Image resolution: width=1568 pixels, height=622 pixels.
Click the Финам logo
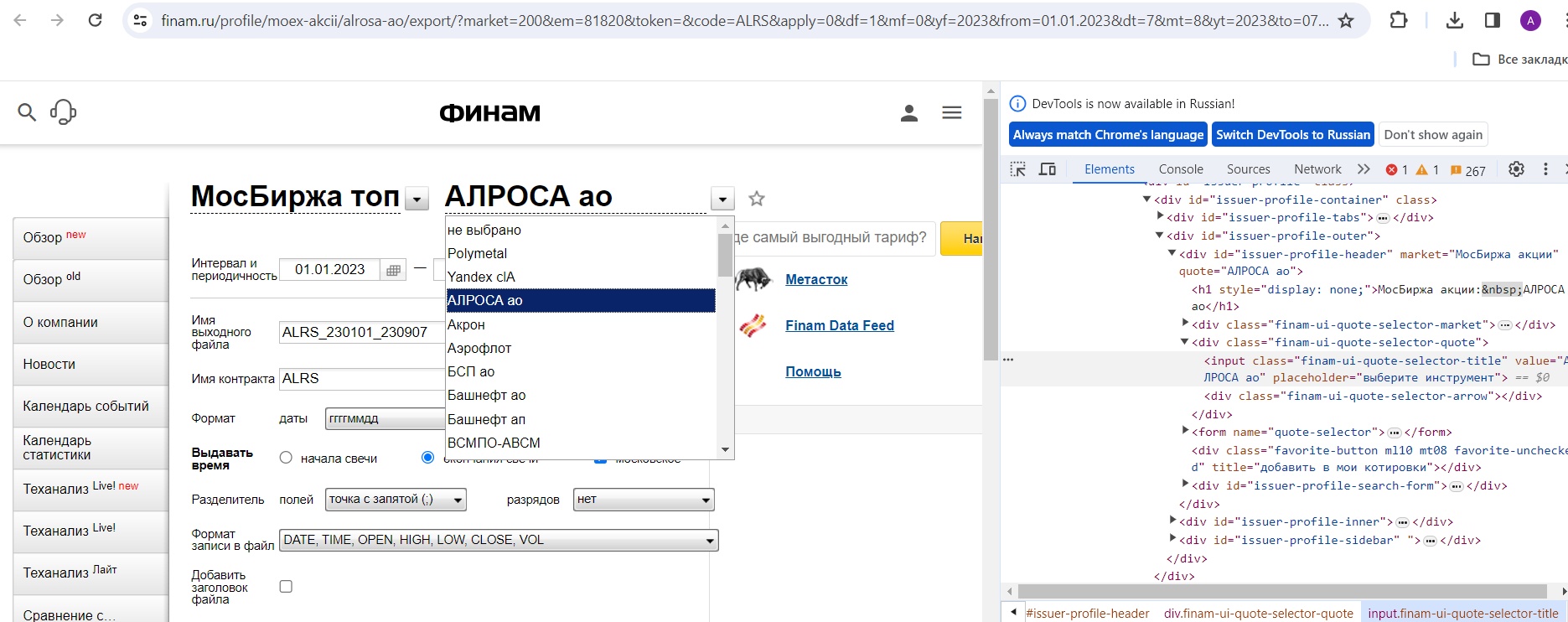pyautogui.click(x=490, y=112)
